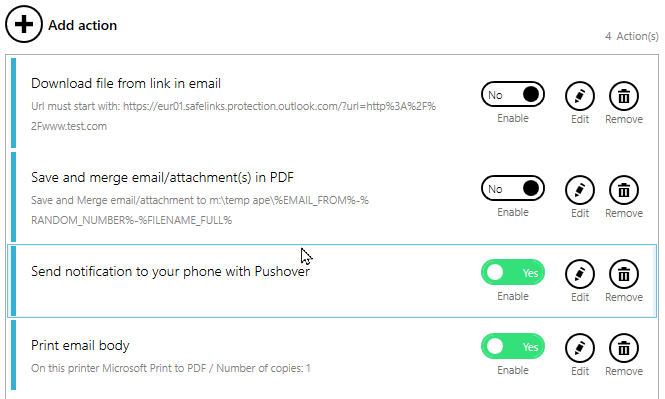Select the Save and merge email/attachment(s) row
The height and width of the screenshot is (399, 665).
(332, 197)
